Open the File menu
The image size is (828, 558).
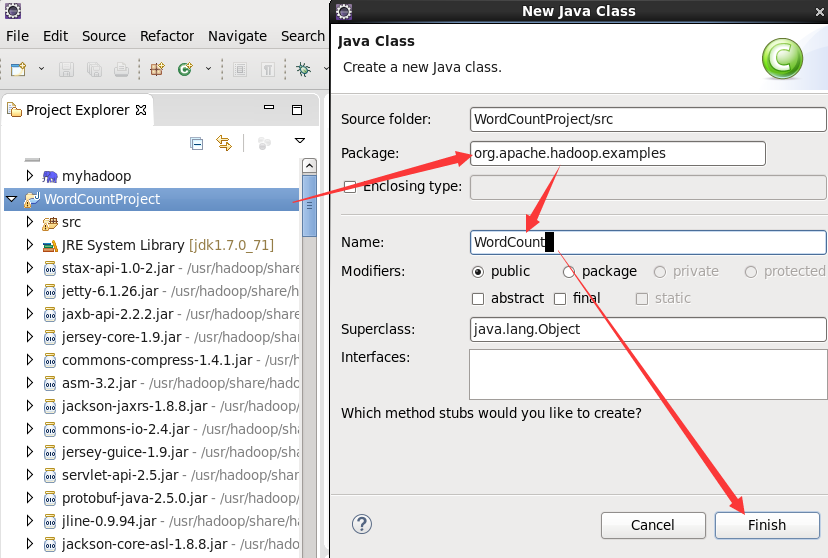click(17, 36)
